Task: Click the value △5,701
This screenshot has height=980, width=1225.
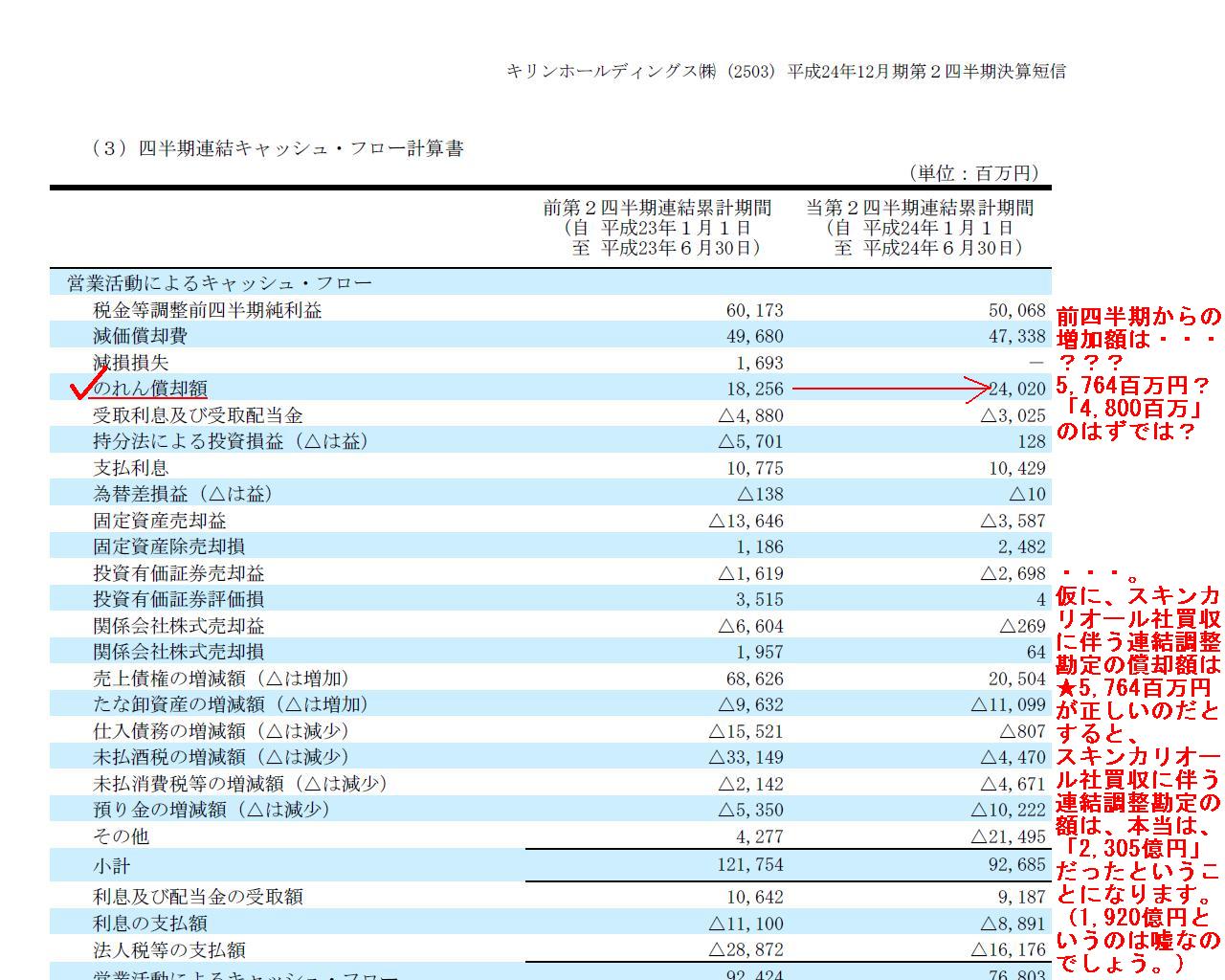Action: point(750,441)
